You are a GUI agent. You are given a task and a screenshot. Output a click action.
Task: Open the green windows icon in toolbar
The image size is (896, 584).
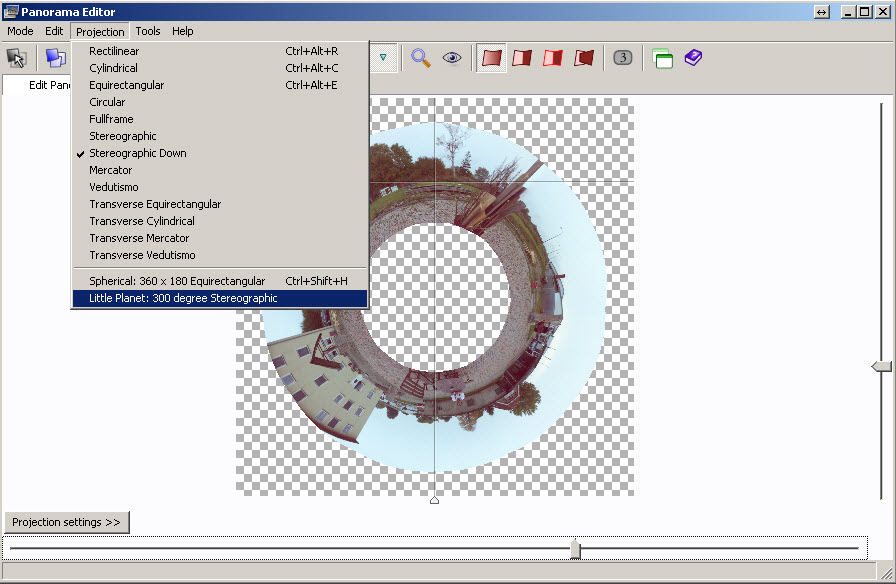pyautogui.click(x=662, y=58)
